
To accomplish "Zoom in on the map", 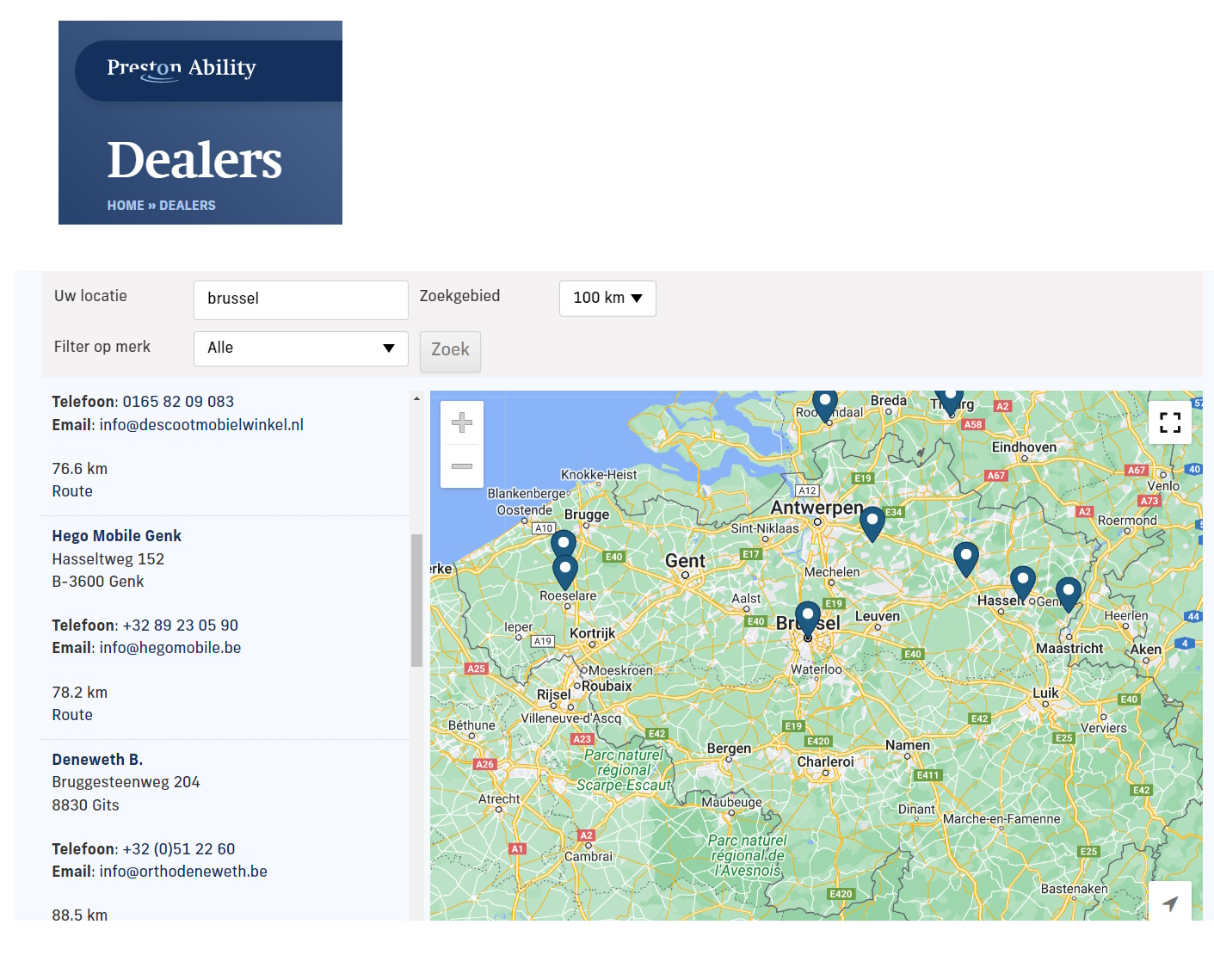I will (x=462, y=422).
